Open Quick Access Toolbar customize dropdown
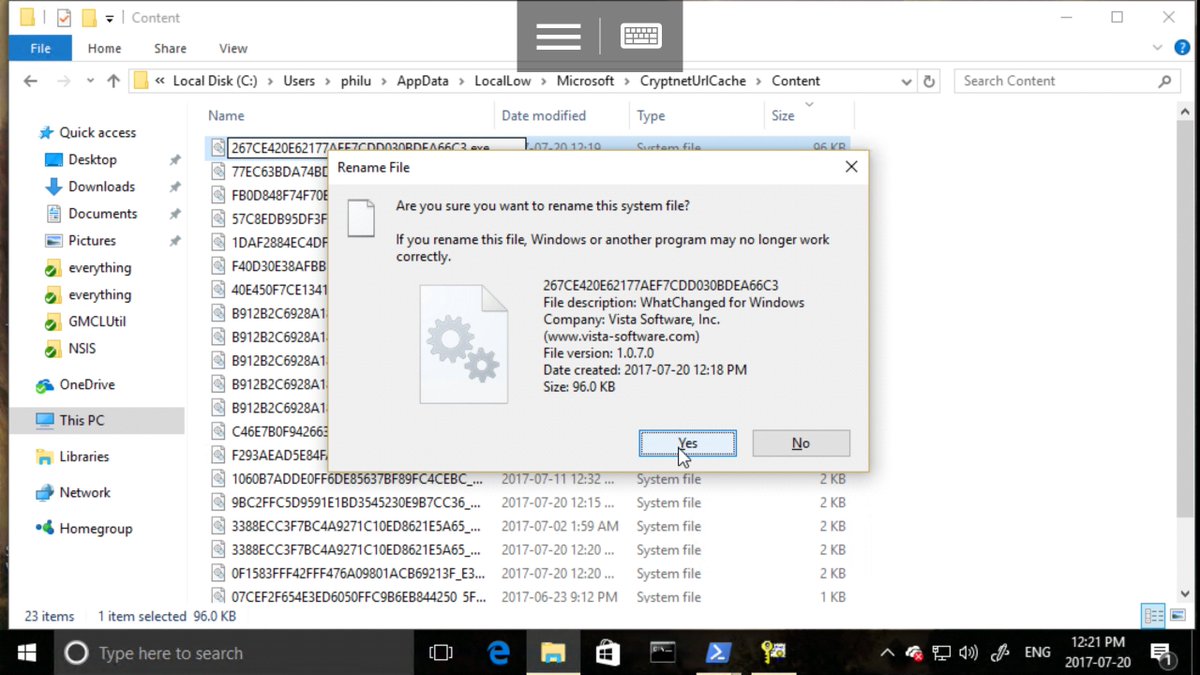 click(x=109, y=18)
